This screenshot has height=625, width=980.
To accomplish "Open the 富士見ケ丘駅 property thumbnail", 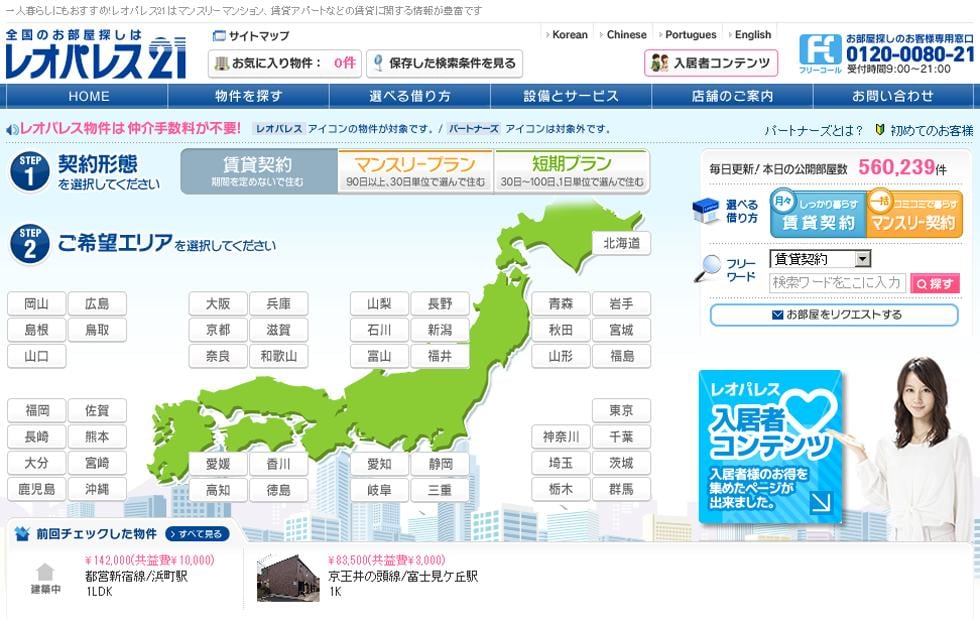I will tap(288, 578).
